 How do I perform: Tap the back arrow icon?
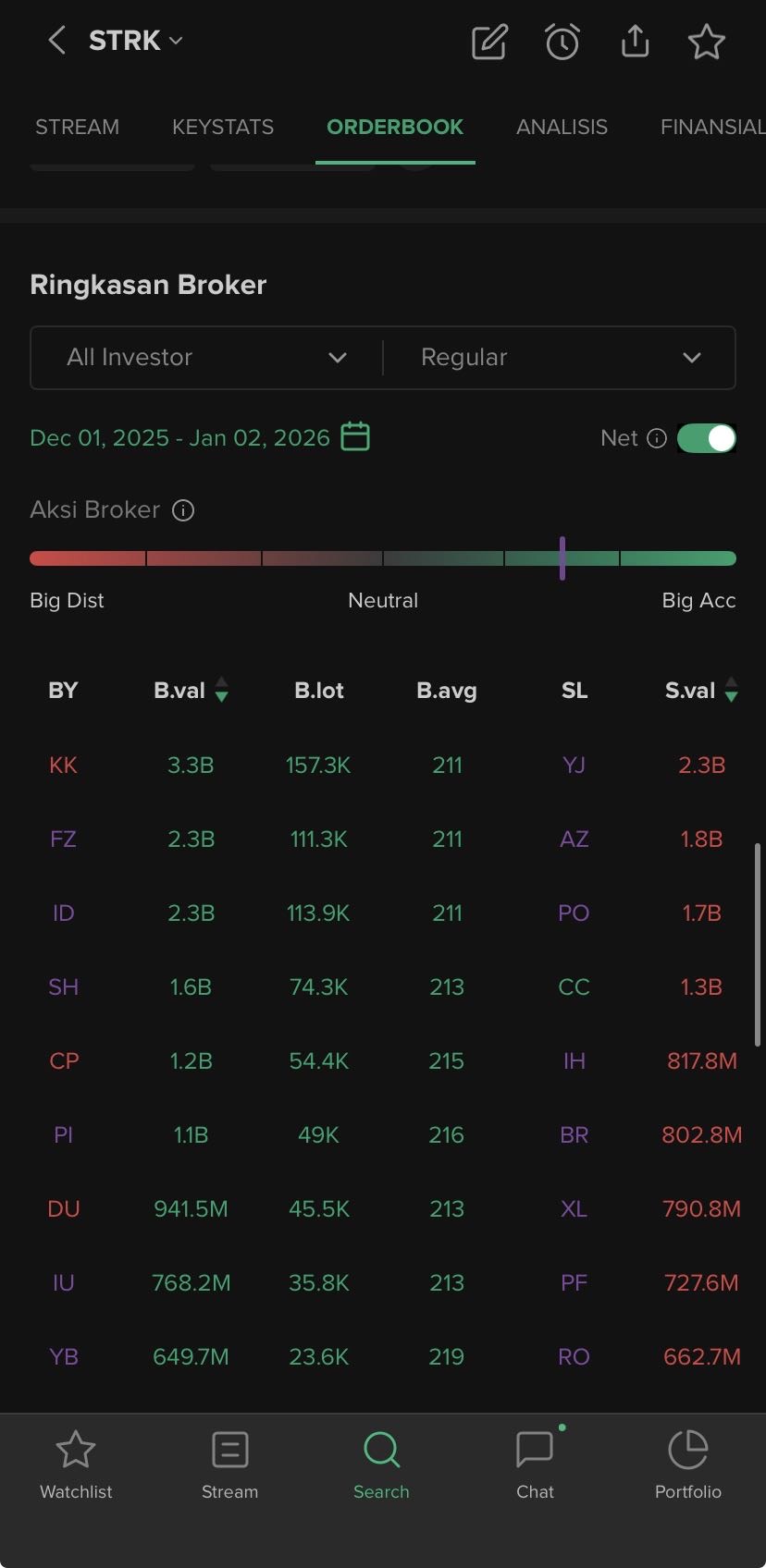[x=56, y=41]
